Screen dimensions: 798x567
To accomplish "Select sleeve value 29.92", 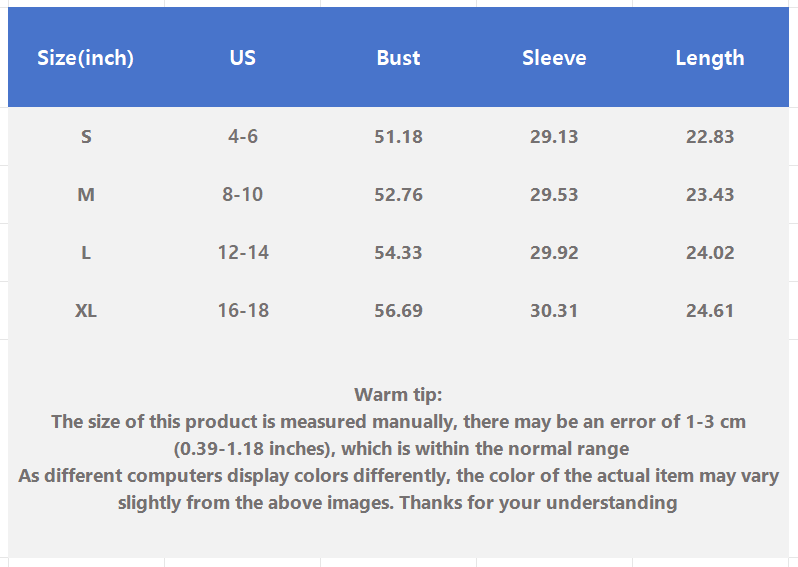I will 554,252.
